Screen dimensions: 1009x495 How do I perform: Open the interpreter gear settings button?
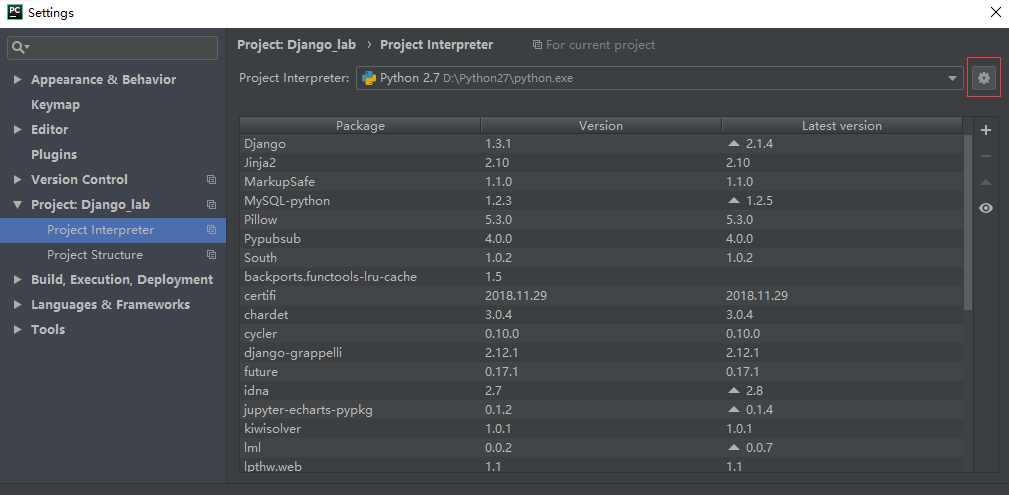pos(983,78)
